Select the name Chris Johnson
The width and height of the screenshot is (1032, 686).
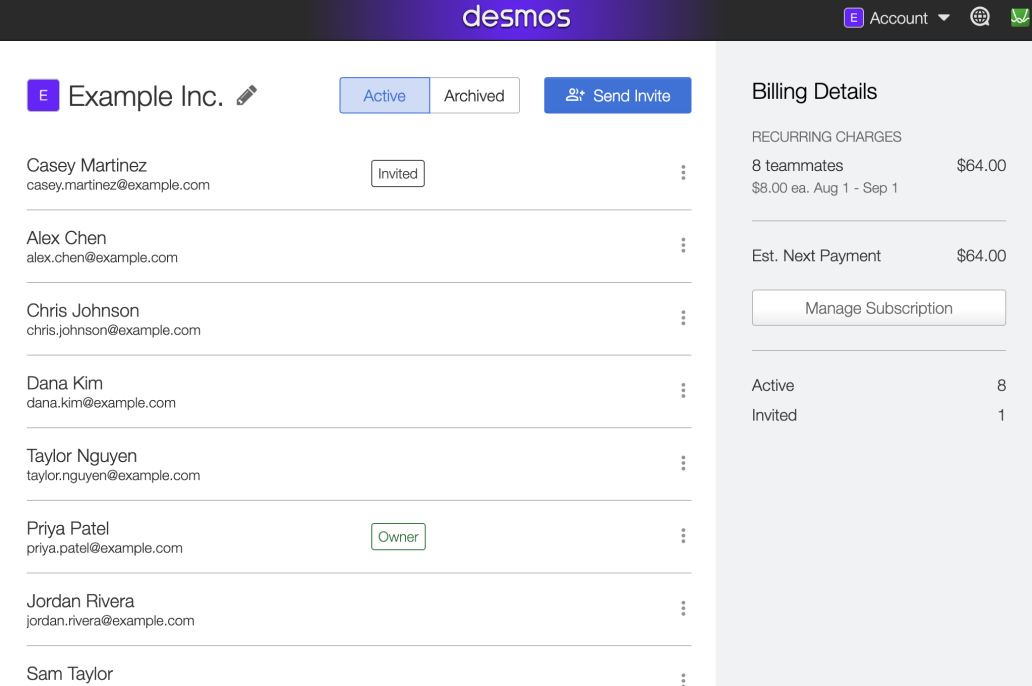(82, 311)
